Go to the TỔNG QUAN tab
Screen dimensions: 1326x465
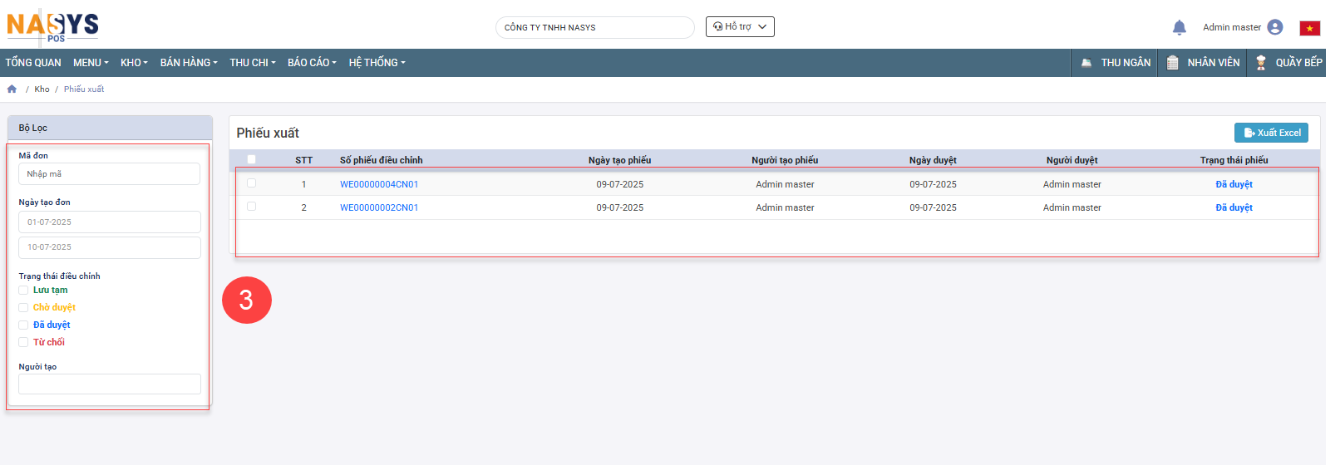[33, 63]
